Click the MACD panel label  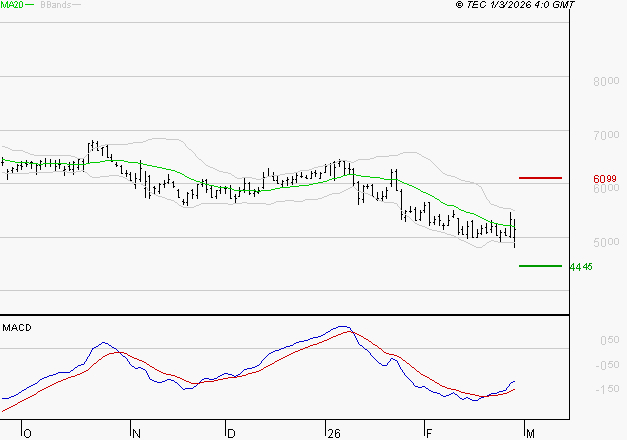(17, 328)
